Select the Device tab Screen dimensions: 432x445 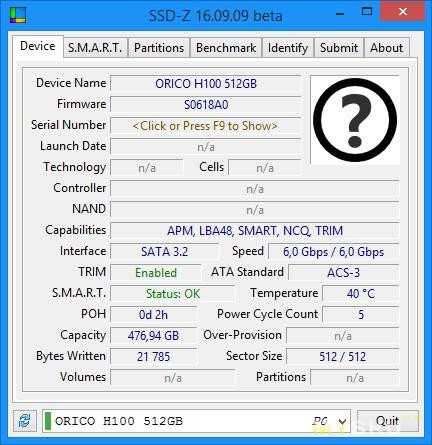pos(38,46)
